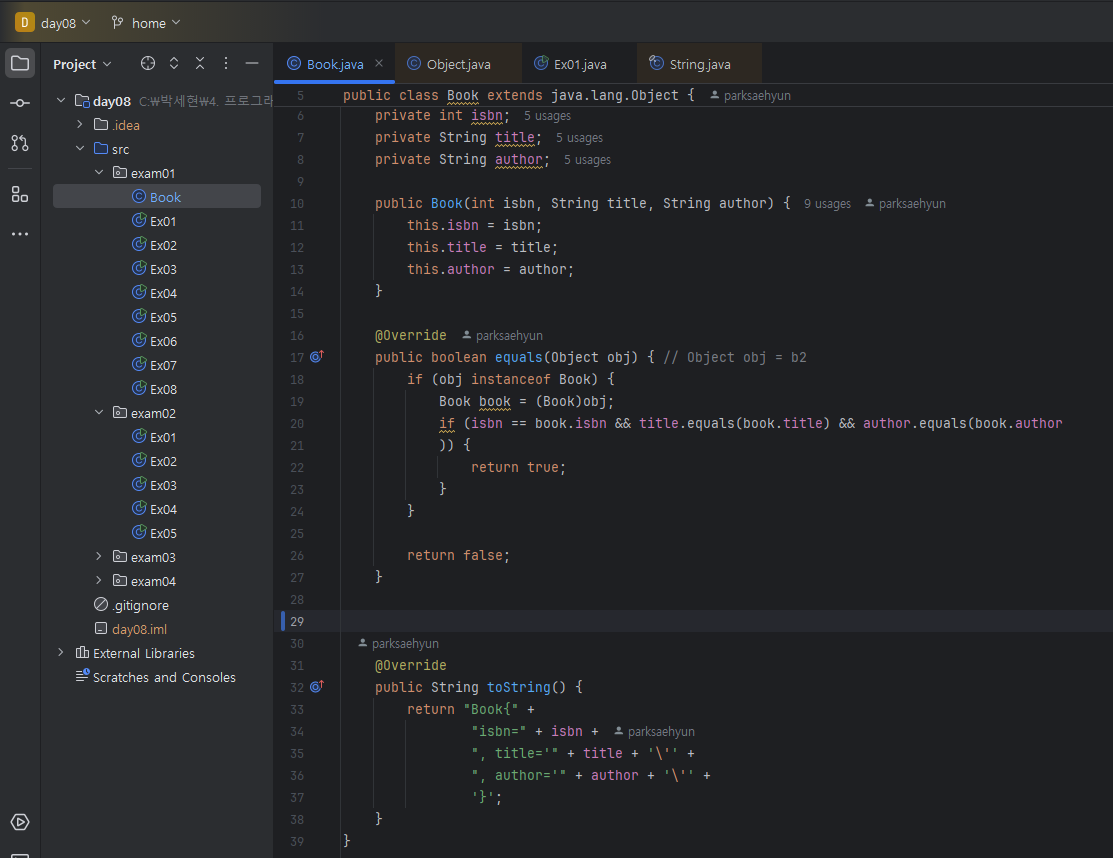Viewport: 1113px width, 858px height.
Task: Click the More tool windows ellipsis icon
Action: click(20, 234)
